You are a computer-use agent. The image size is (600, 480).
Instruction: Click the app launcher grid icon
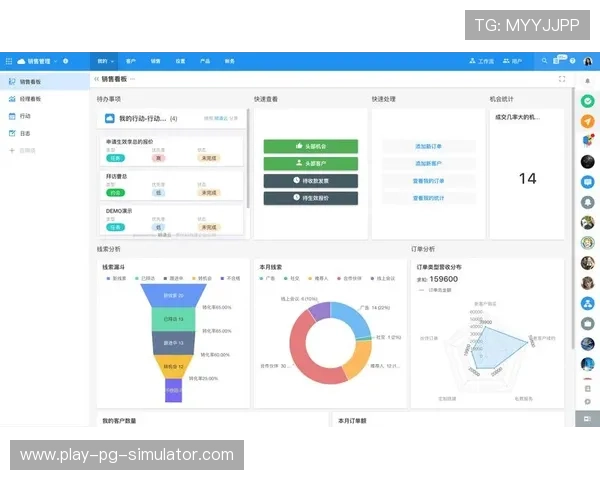coord(8,61)
